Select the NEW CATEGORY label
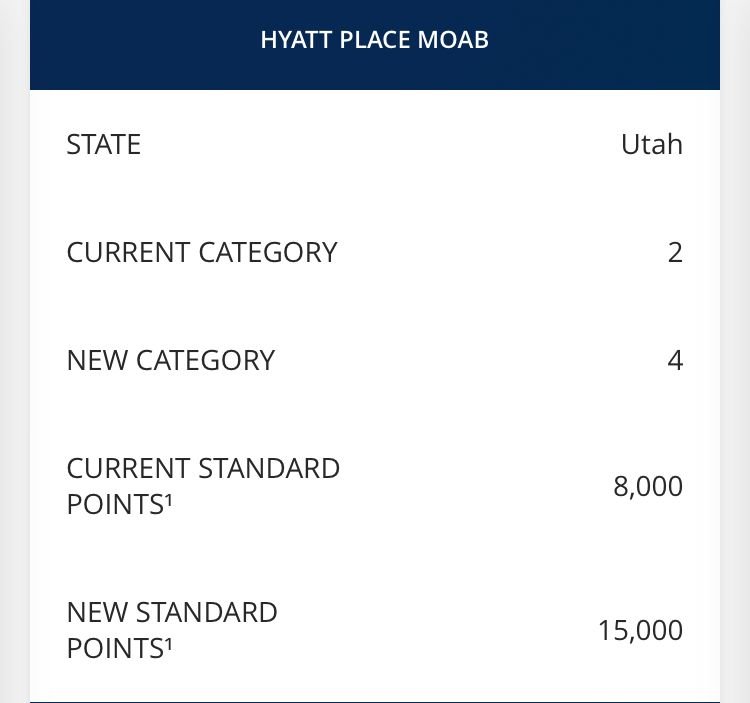The image size is (750, 703). tap(171, 360)
